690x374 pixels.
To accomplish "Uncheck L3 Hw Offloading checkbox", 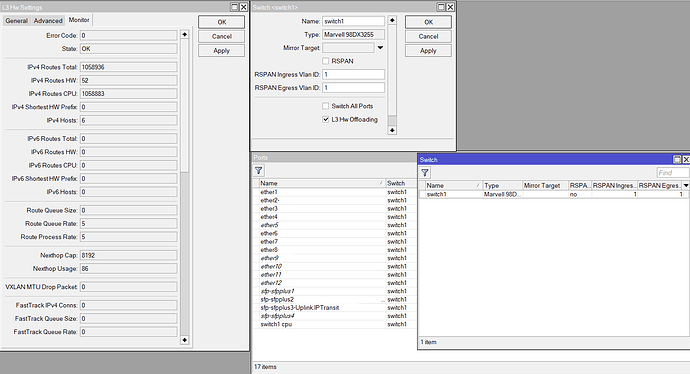I will 326,119.
